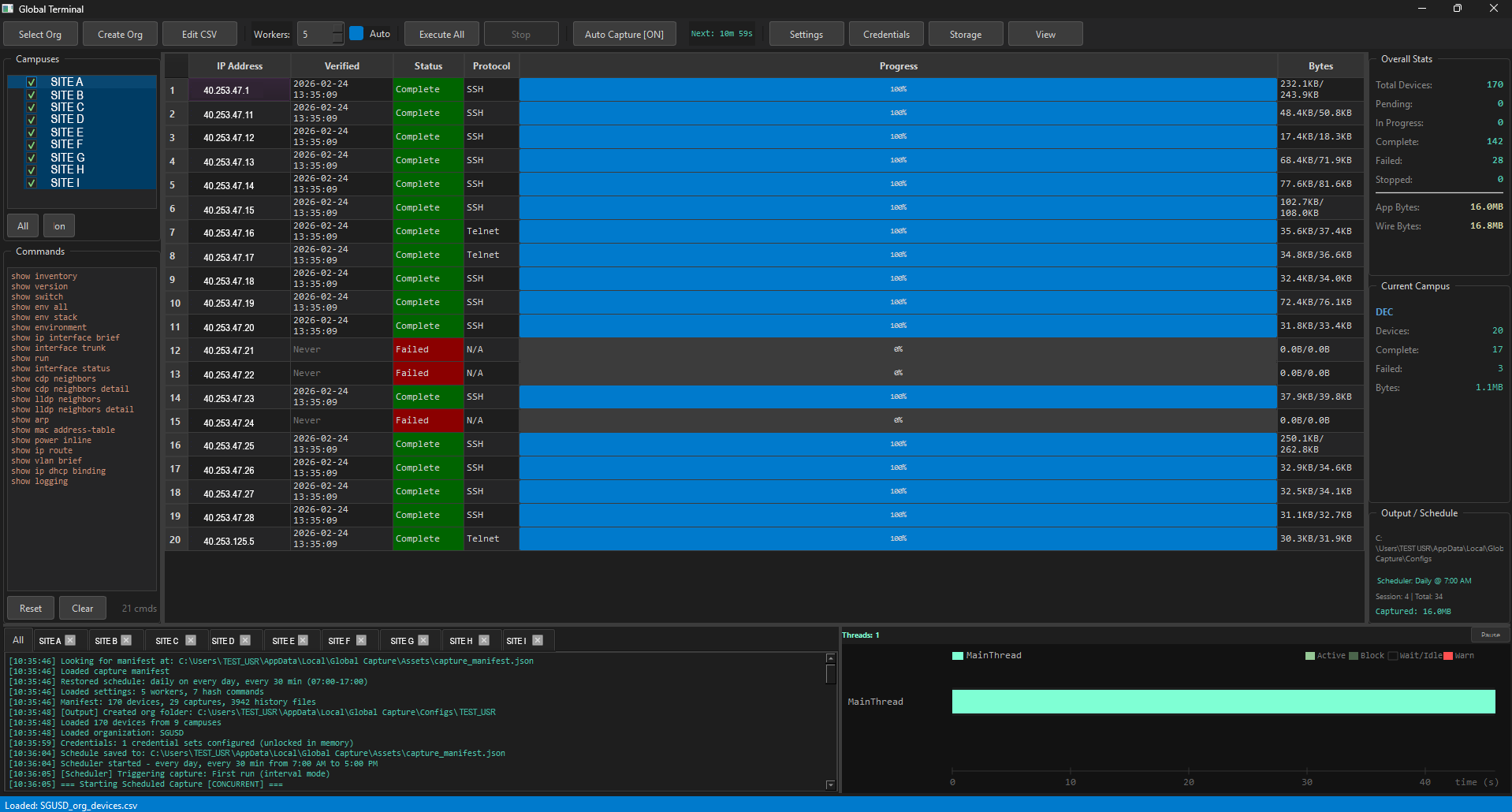
Task: Toggle the Auto checkbox beside Workers
Action: [x=356, y=33]
